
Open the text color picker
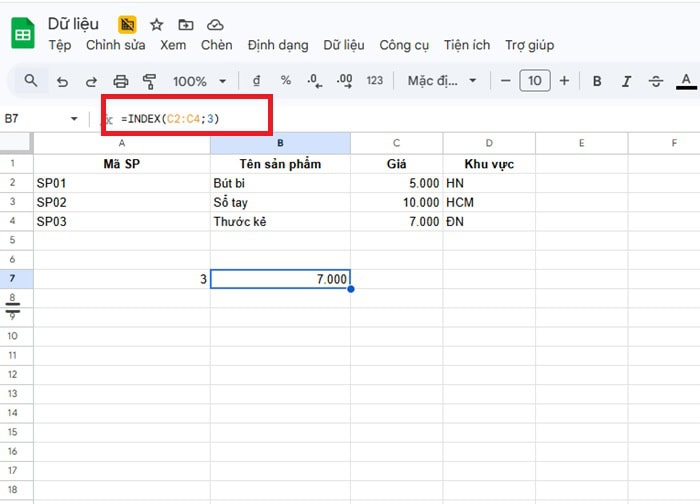[x=686, y=81]
